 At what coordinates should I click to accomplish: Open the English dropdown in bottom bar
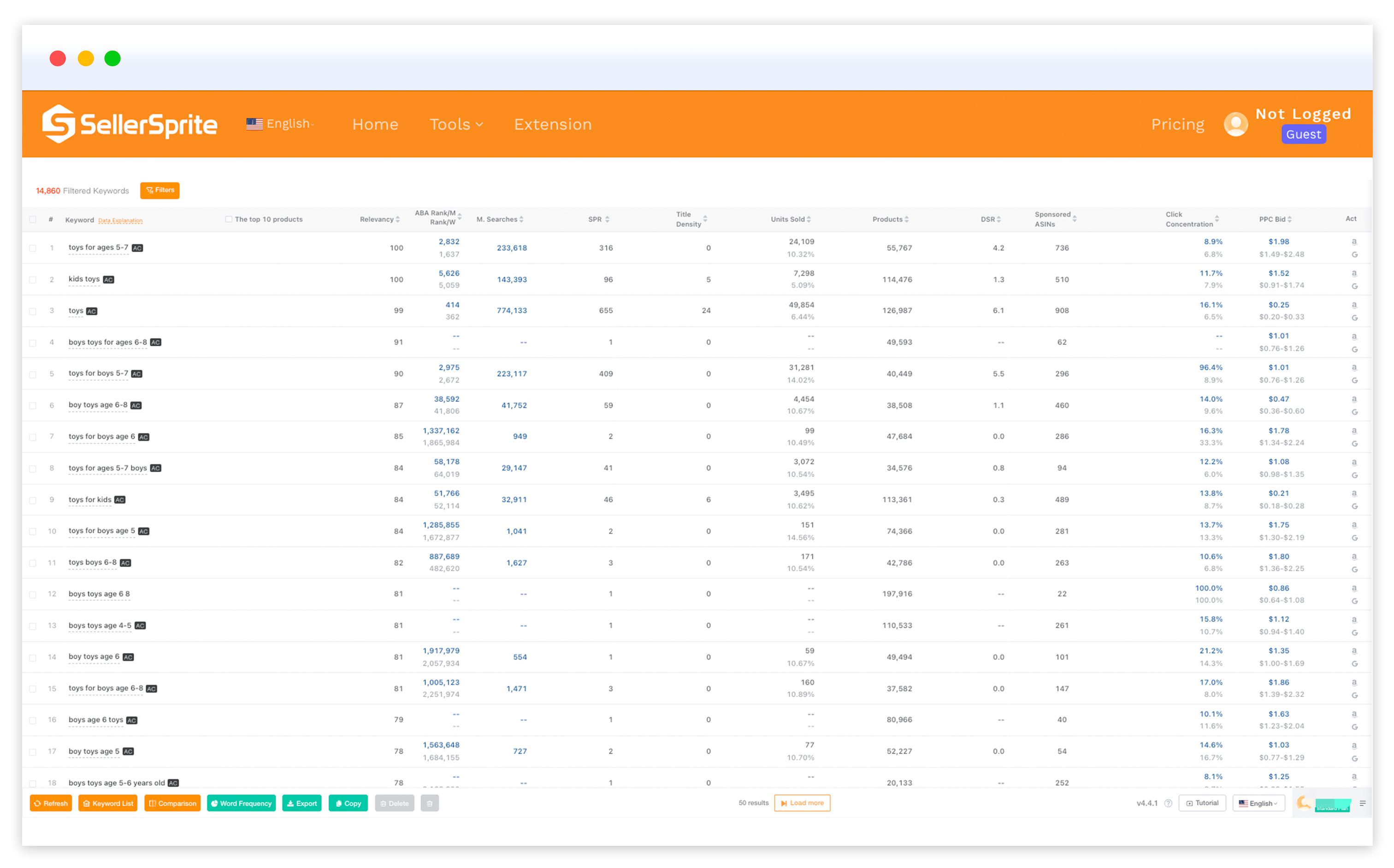(1258, 803)
